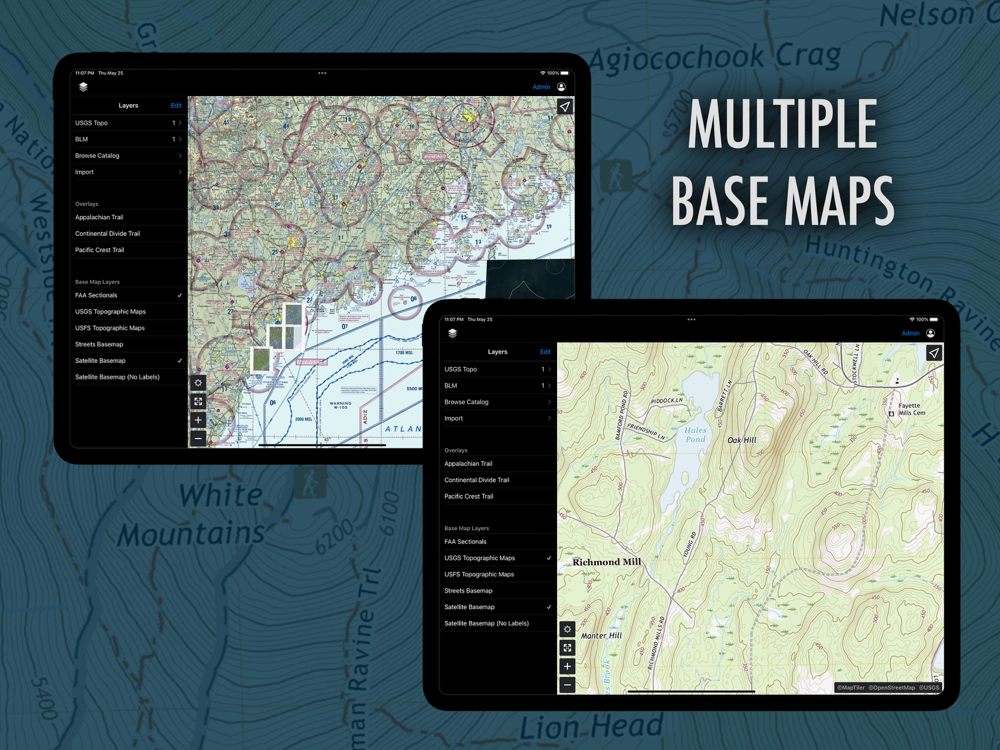Zoom out with minus on lower iPad

click(x=567, y=685)
